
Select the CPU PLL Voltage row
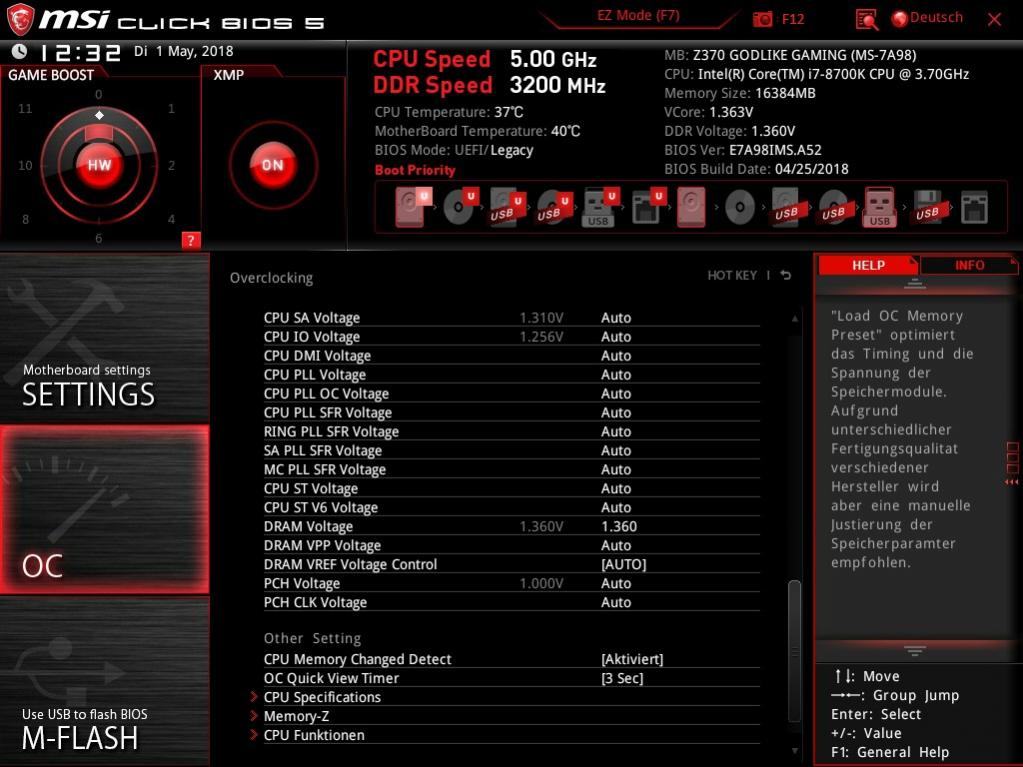tap(512, 374)
